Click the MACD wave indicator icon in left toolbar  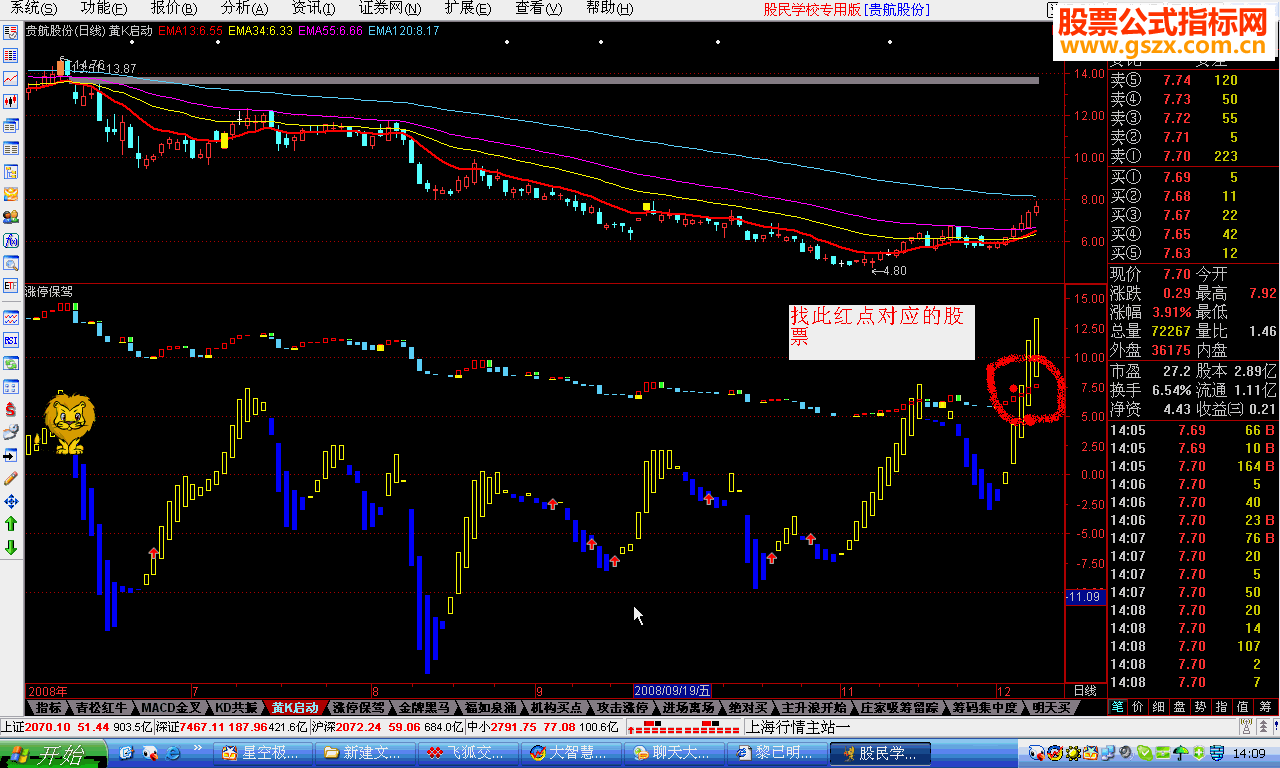tap(11, 318)
